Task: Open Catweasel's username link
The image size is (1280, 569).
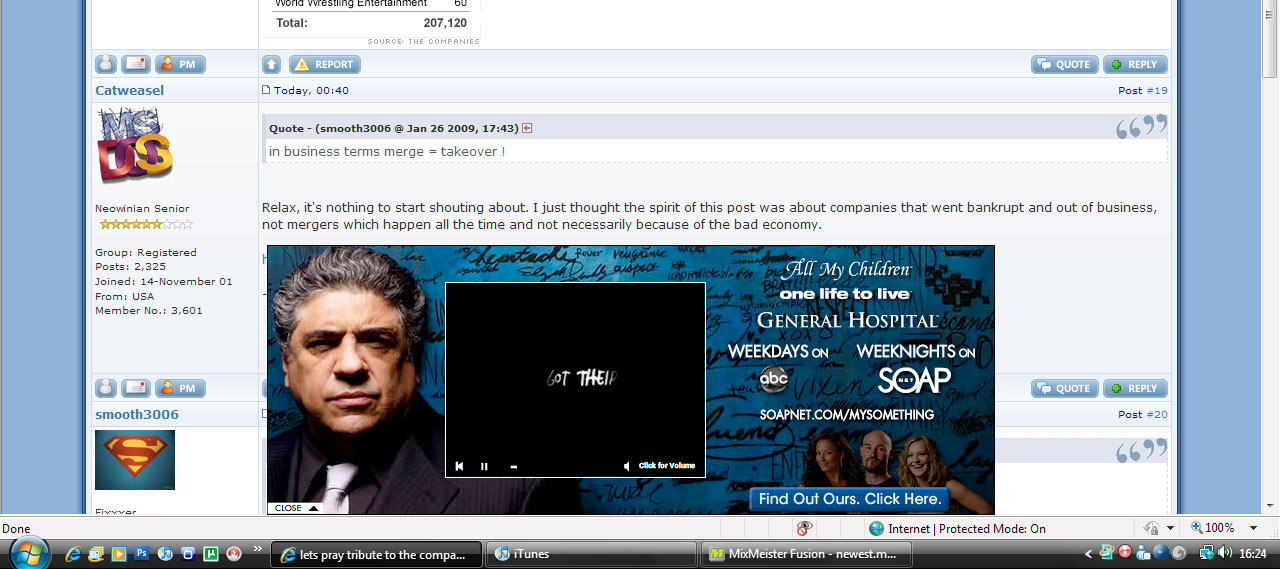Action: [x=130, y=90]
